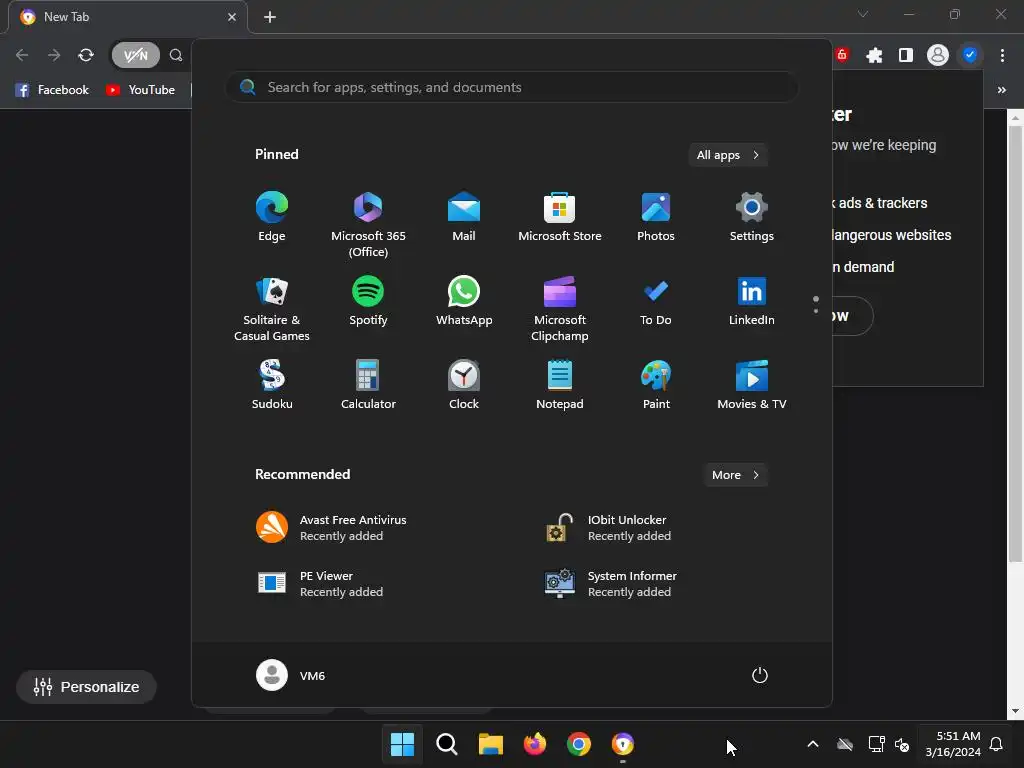Click the Start menu search field
Viewport: 1024px width, 768px height.
click(x=511, y=88)
